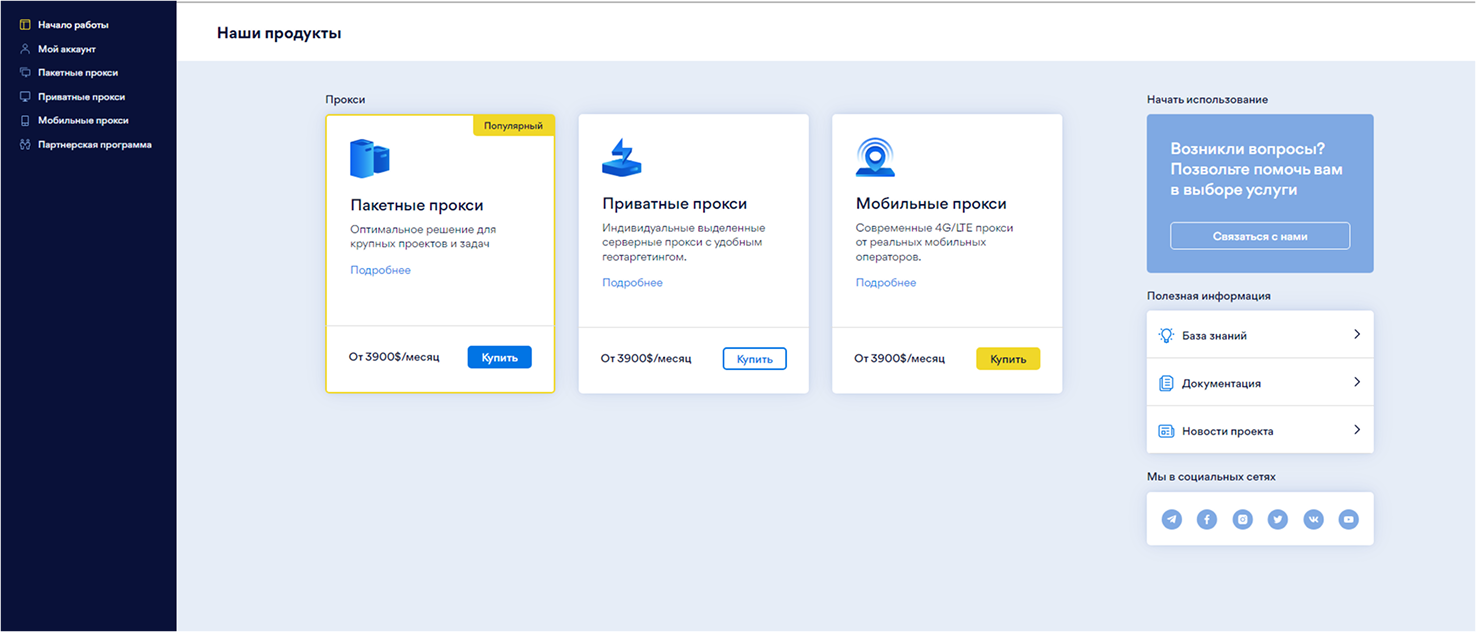Screen dimensions: 1476x632
Task: Click the Мобильные прокси signal icon in card
Action: 875,157
